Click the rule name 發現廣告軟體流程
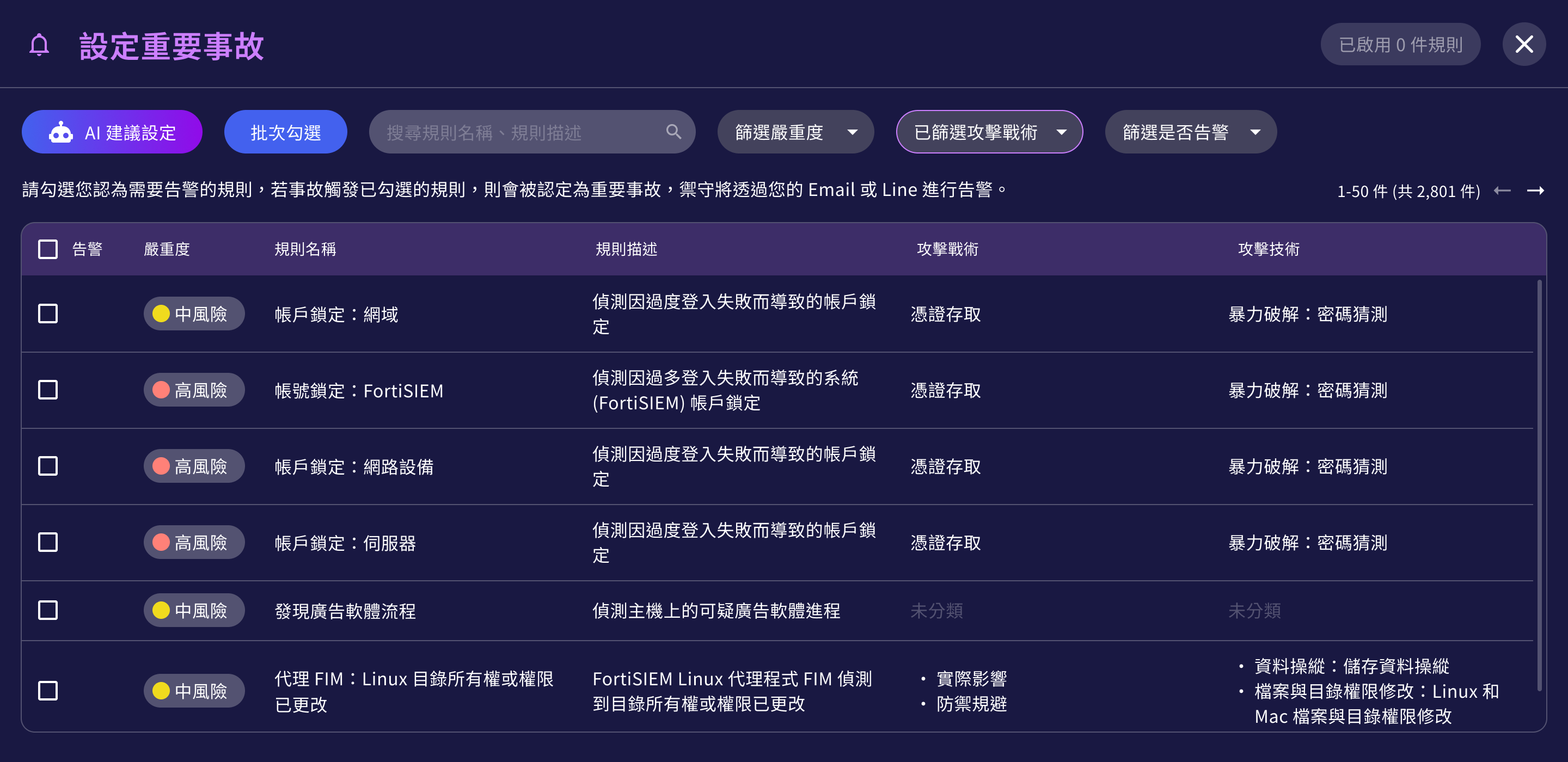This screenshot has height=762, width=1568. (x=345, y=611)
